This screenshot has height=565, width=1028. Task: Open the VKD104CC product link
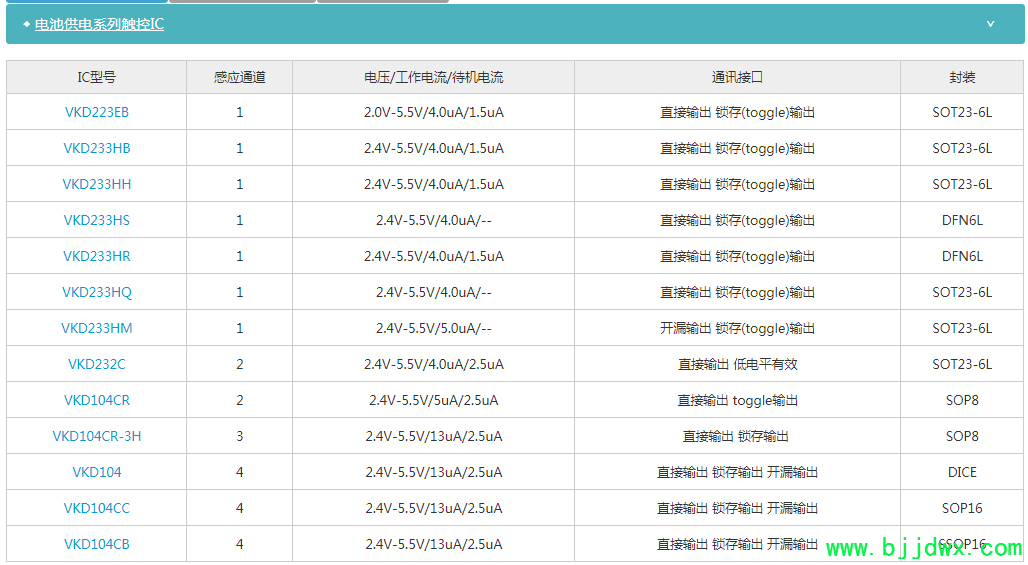click(x=97, y=508)
